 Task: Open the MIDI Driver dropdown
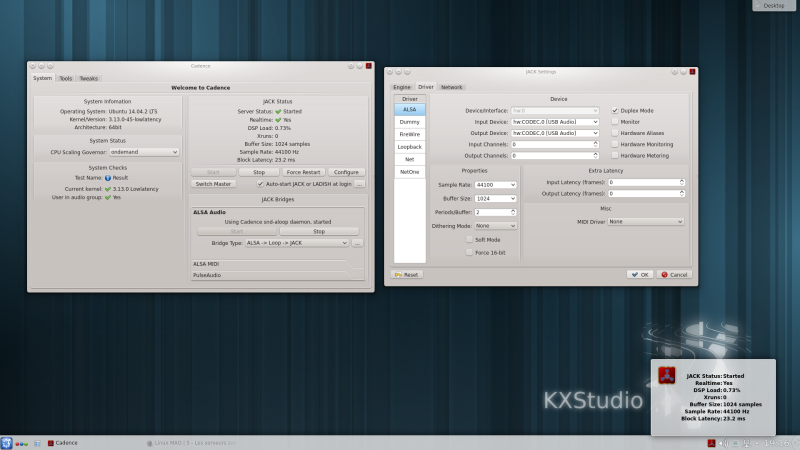click(646, 221)
